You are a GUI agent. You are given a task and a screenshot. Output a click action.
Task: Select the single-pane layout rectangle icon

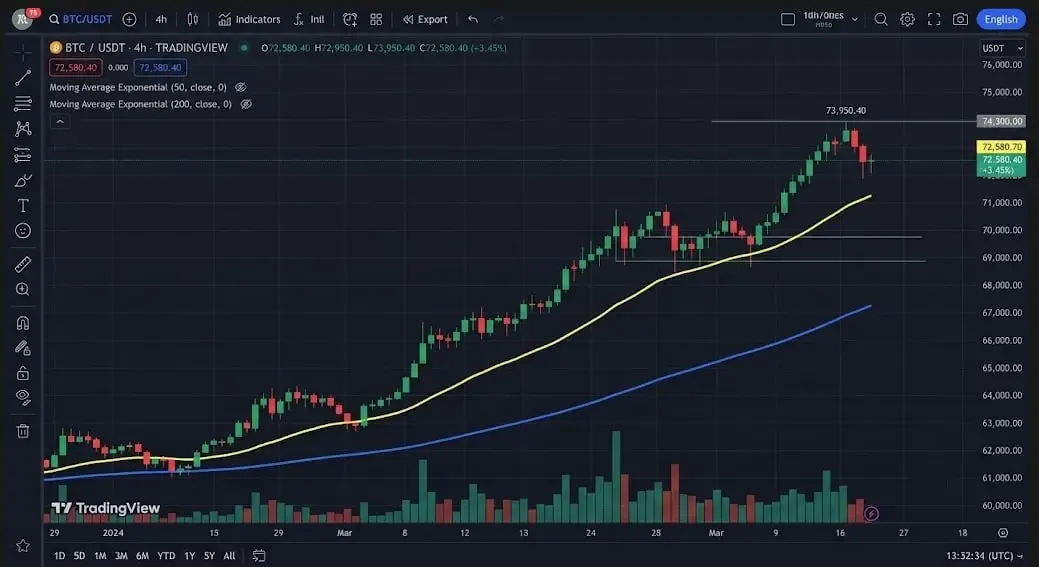click(788, 19)
